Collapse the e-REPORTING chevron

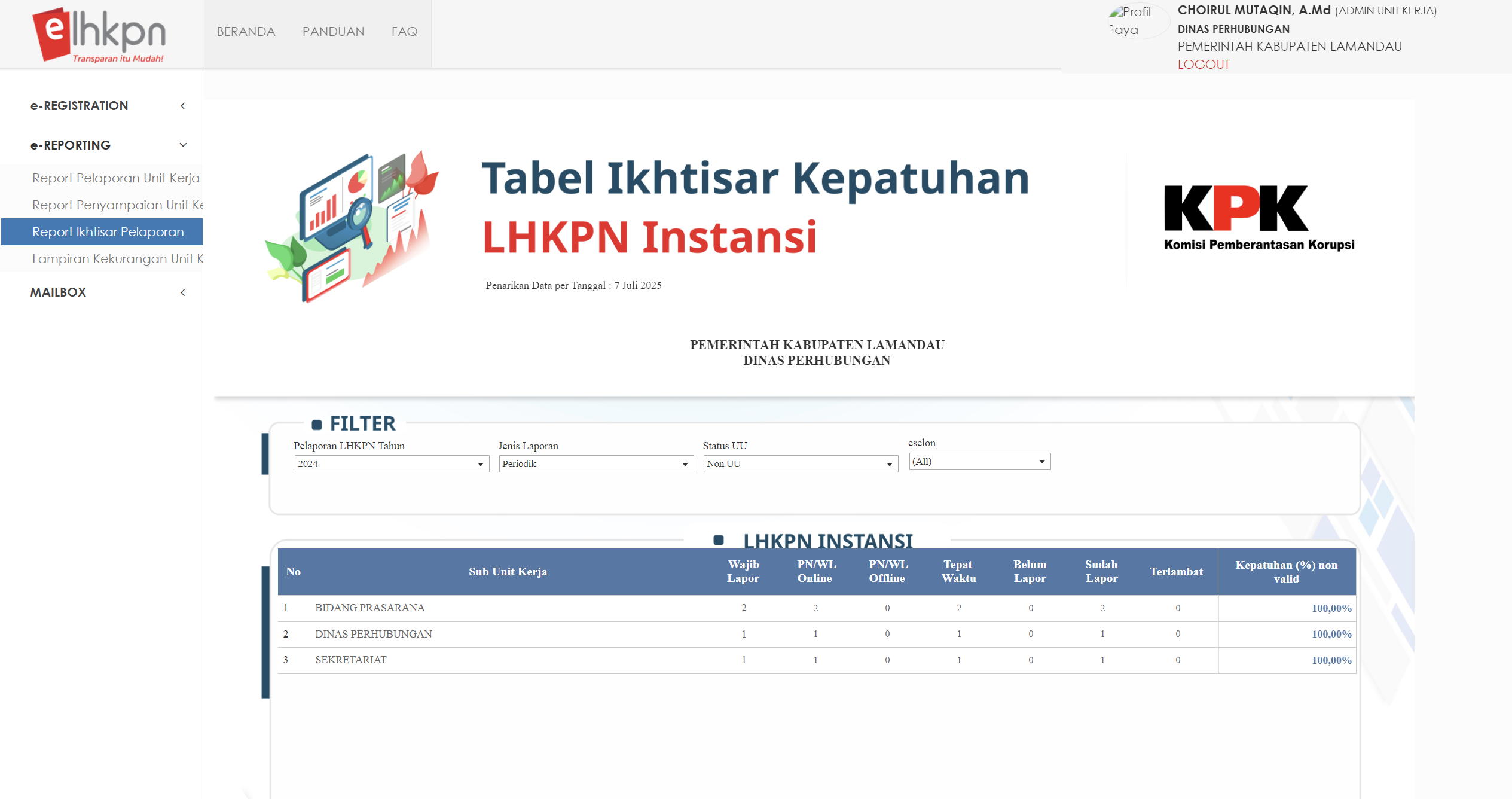click(183, 145)
